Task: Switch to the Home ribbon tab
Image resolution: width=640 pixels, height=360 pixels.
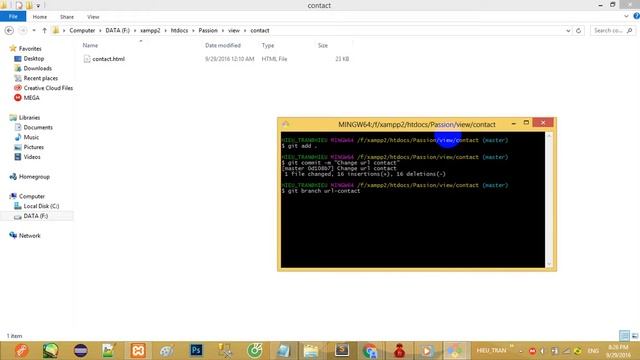Action: tap(40, 17)
